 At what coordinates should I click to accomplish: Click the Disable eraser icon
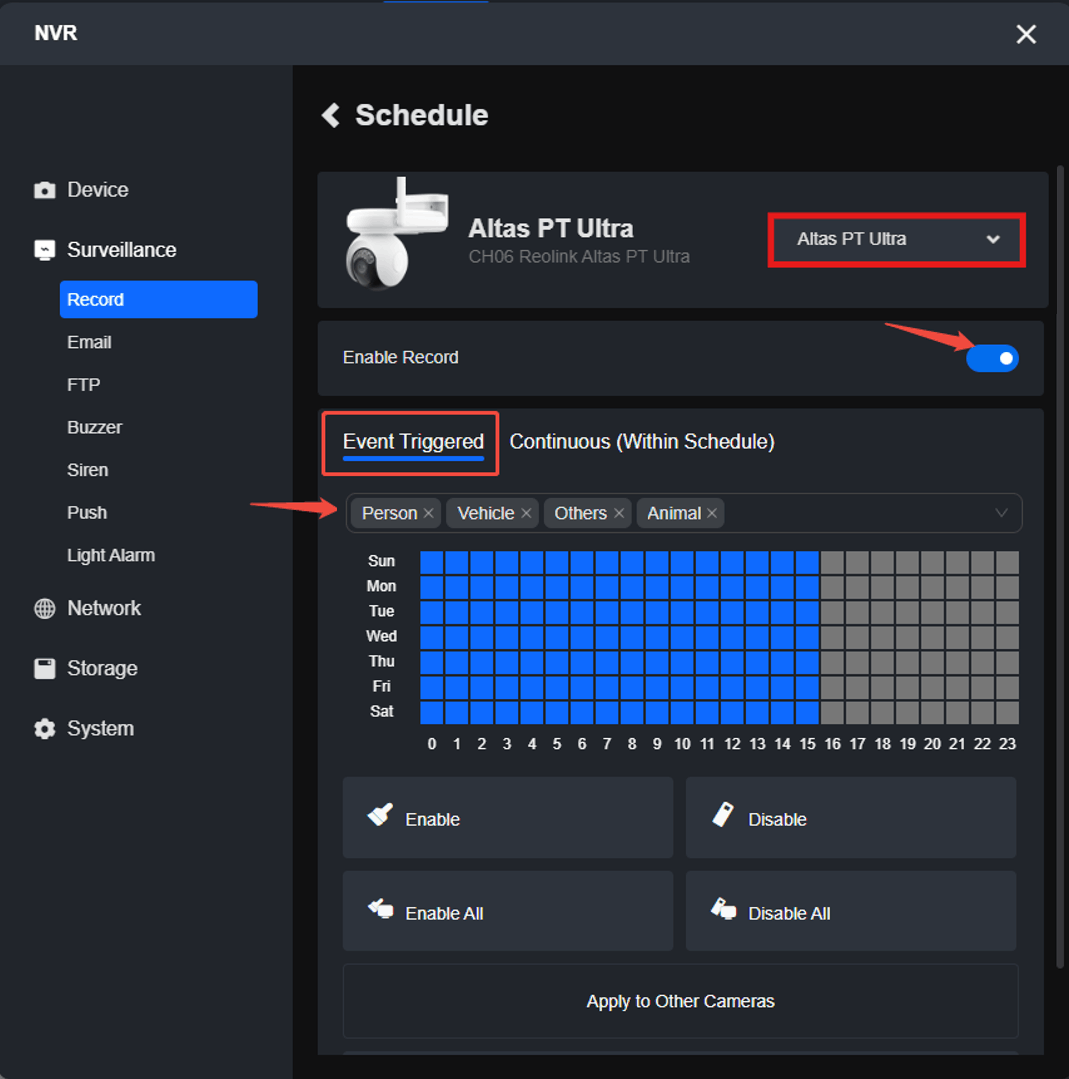click(x=723, y=815)
